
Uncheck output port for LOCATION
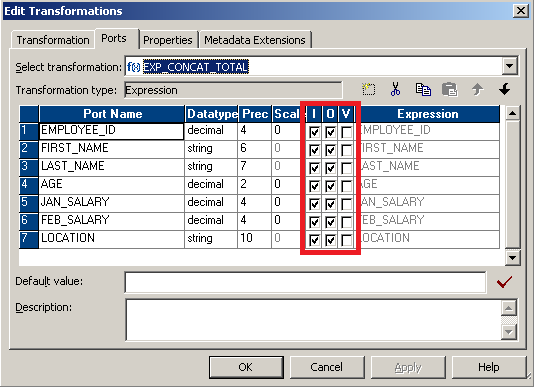click(330, 240)
